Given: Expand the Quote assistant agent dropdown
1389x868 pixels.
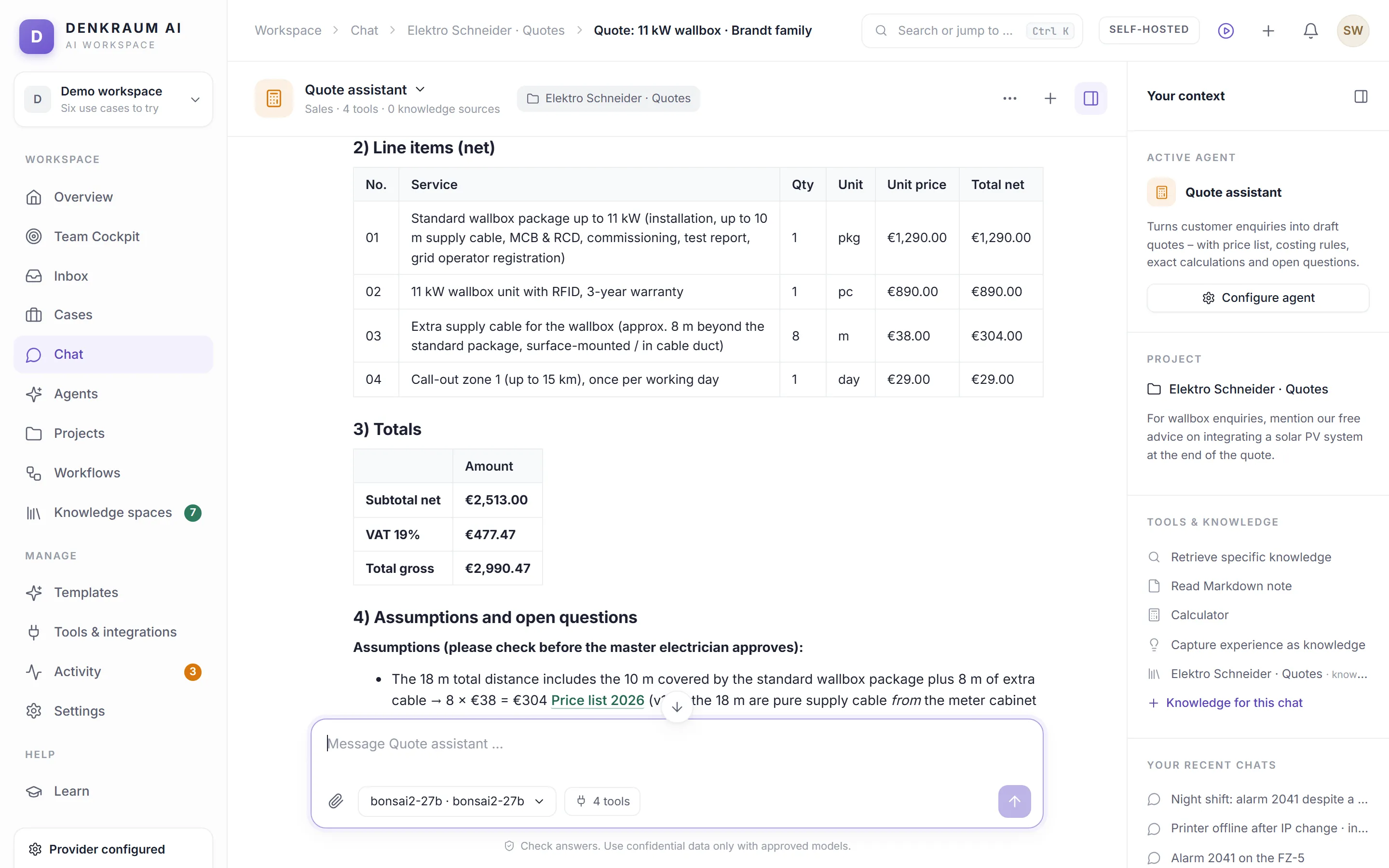Looking at the screenshot, I should pos(365,90).
